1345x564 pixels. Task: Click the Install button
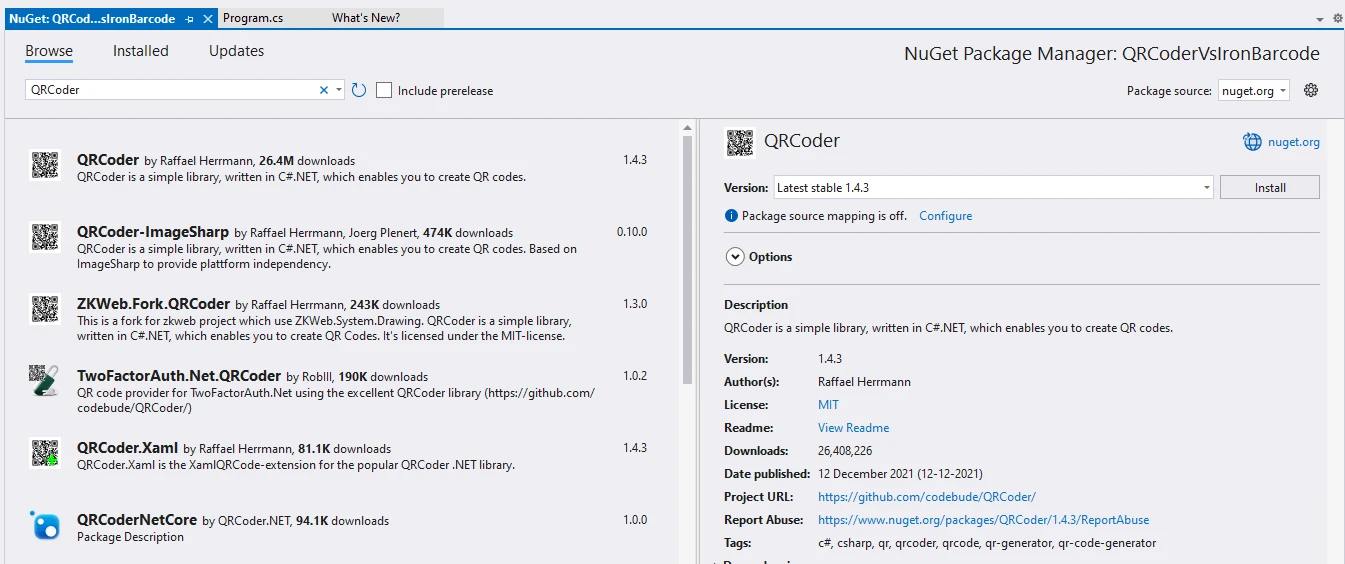point(1270,188)
